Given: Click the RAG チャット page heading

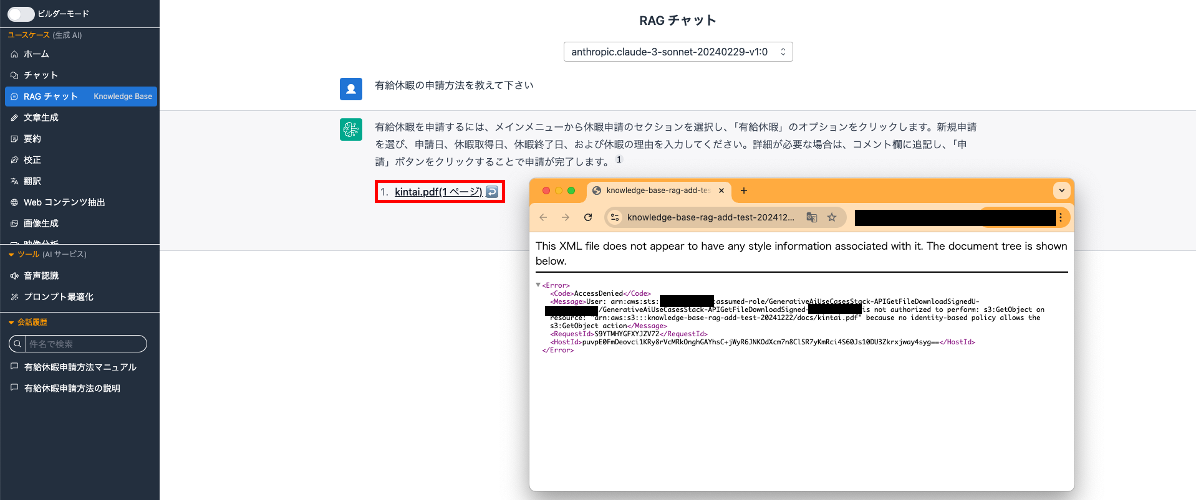Looking at the screenshot, I should tap(678, 20).
